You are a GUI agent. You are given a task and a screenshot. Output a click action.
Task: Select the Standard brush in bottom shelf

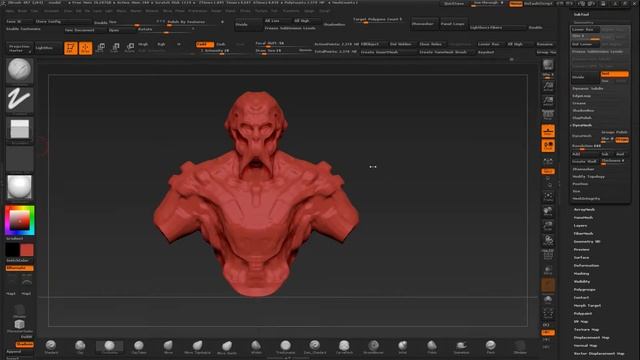coord(51,347)
